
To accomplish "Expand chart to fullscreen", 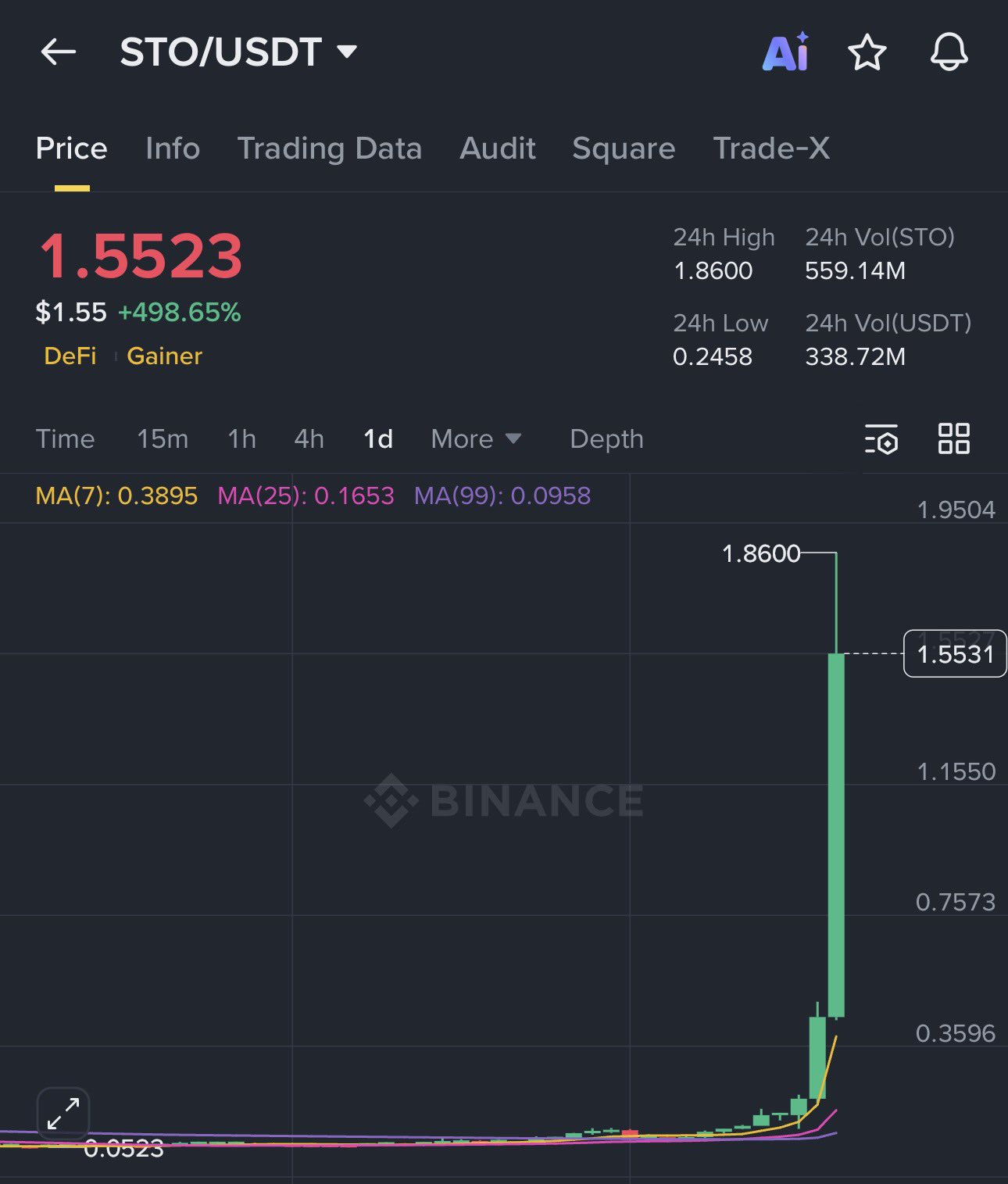I will [63, 1113].
